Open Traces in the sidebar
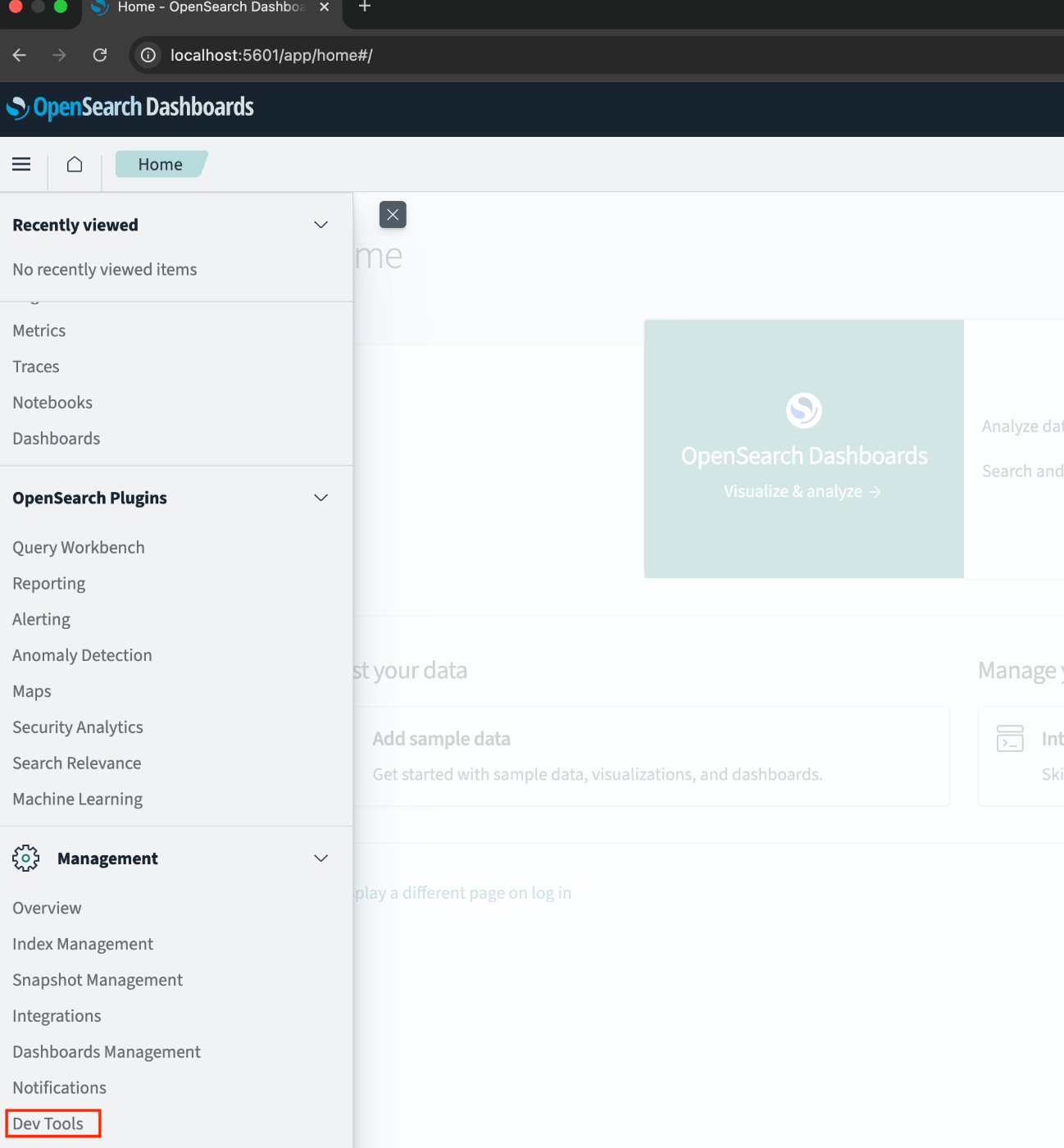Screen dimensions: 1064x1148 point(36,367)
